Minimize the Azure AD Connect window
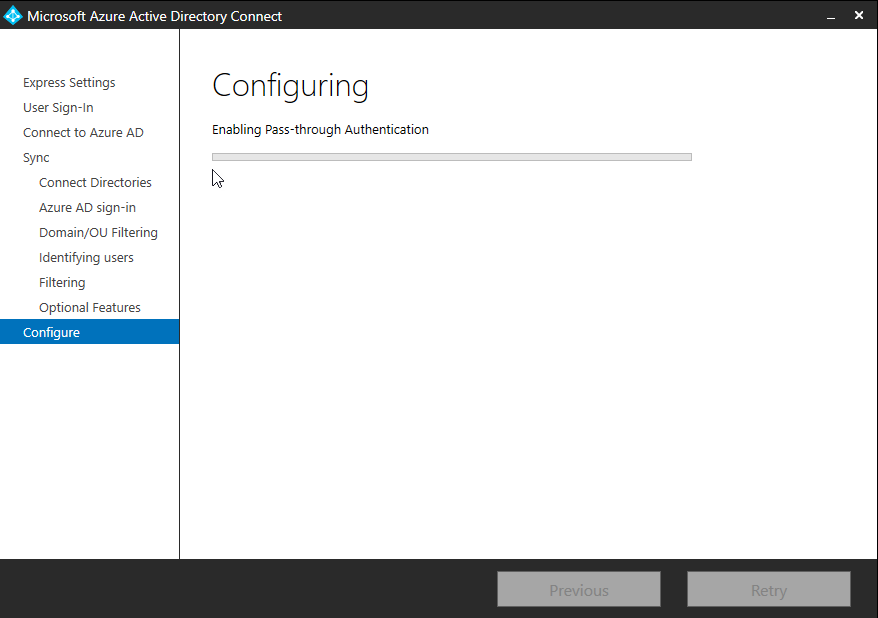878x618 pixels. tap(831, 16)
